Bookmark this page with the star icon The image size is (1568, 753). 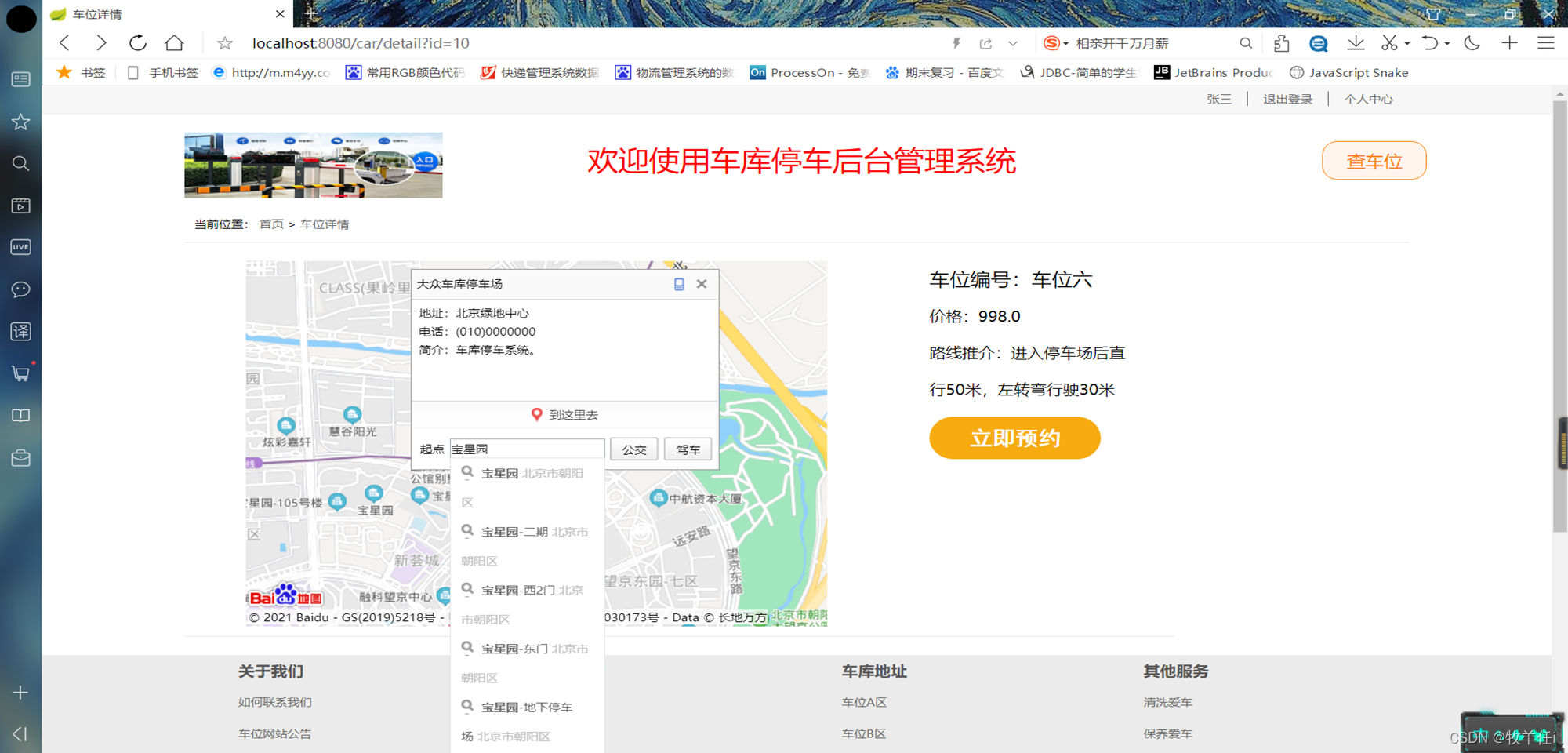[x=225, y=43]
